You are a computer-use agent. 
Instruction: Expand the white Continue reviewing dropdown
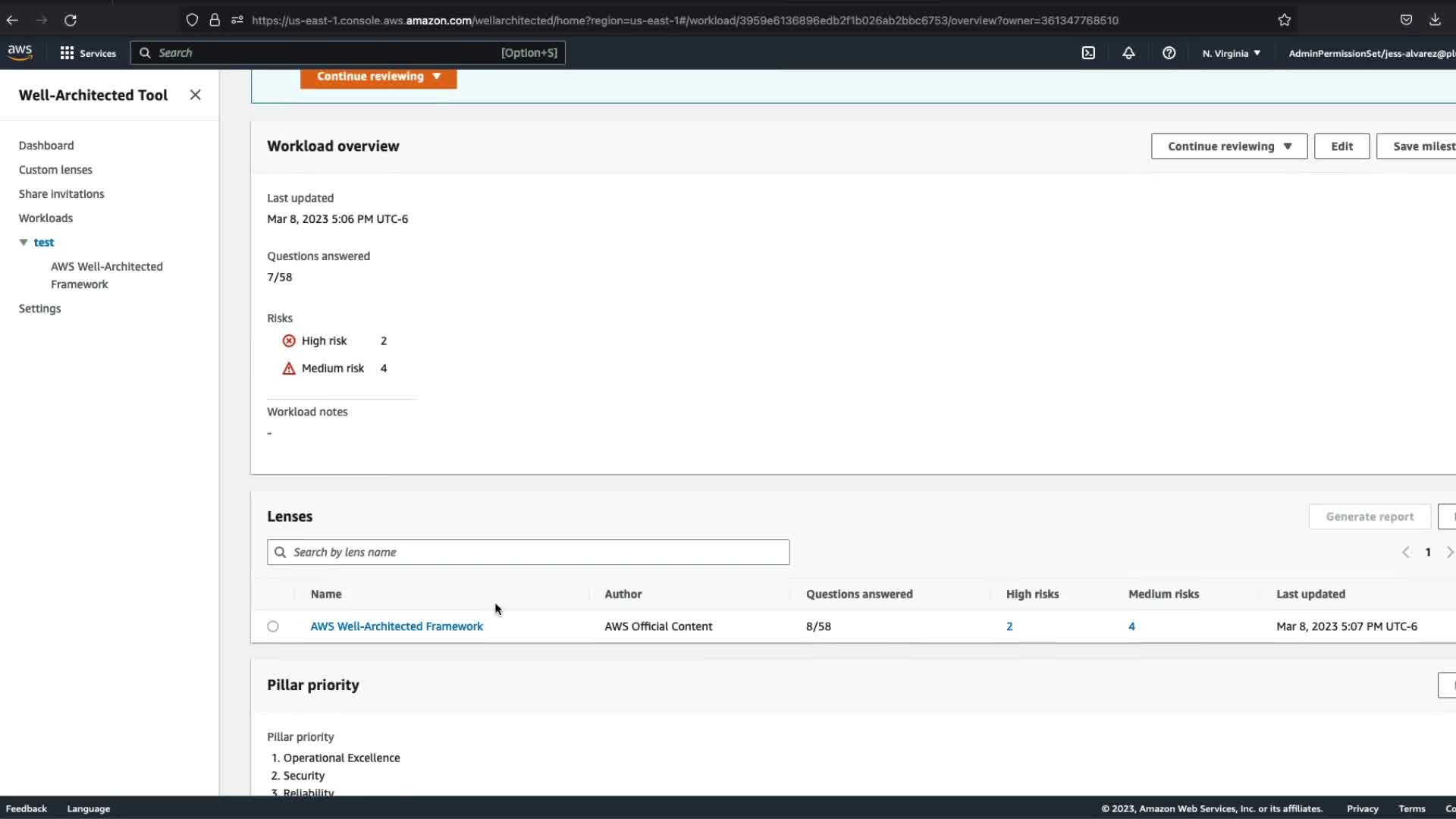point(1228,146)
